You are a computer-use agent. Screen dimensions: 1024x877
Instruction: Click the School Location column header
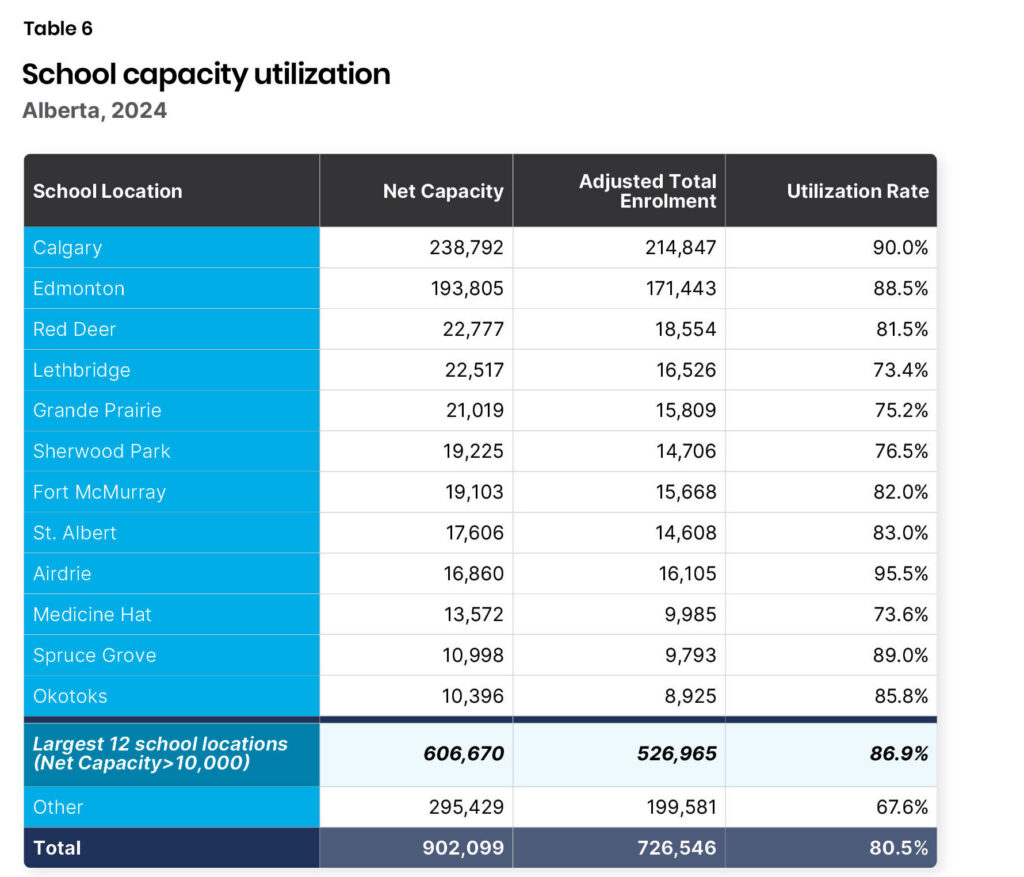pos(108,191)
